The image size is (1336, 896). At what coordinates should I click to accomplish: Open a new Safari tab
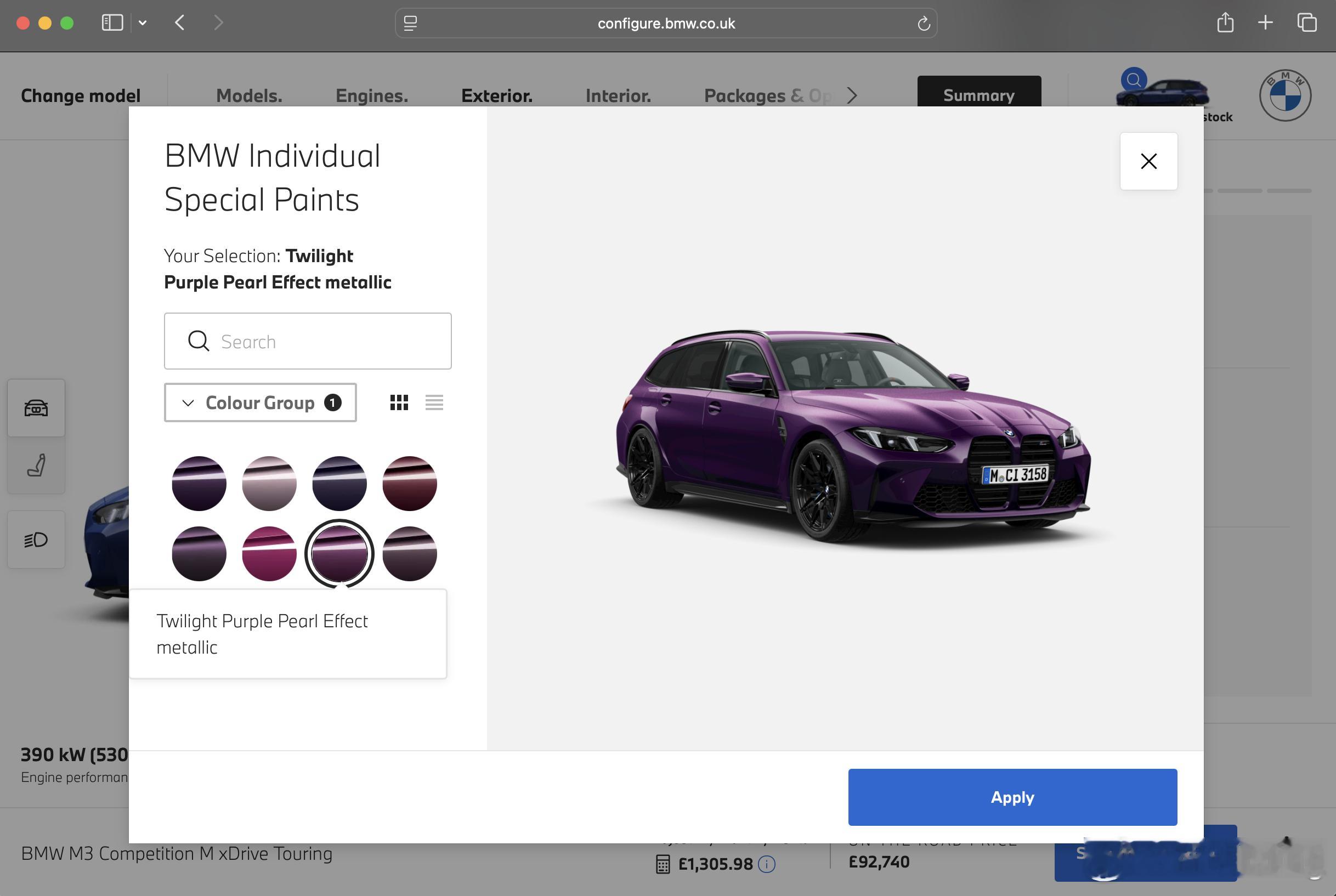click(1265, 23)
